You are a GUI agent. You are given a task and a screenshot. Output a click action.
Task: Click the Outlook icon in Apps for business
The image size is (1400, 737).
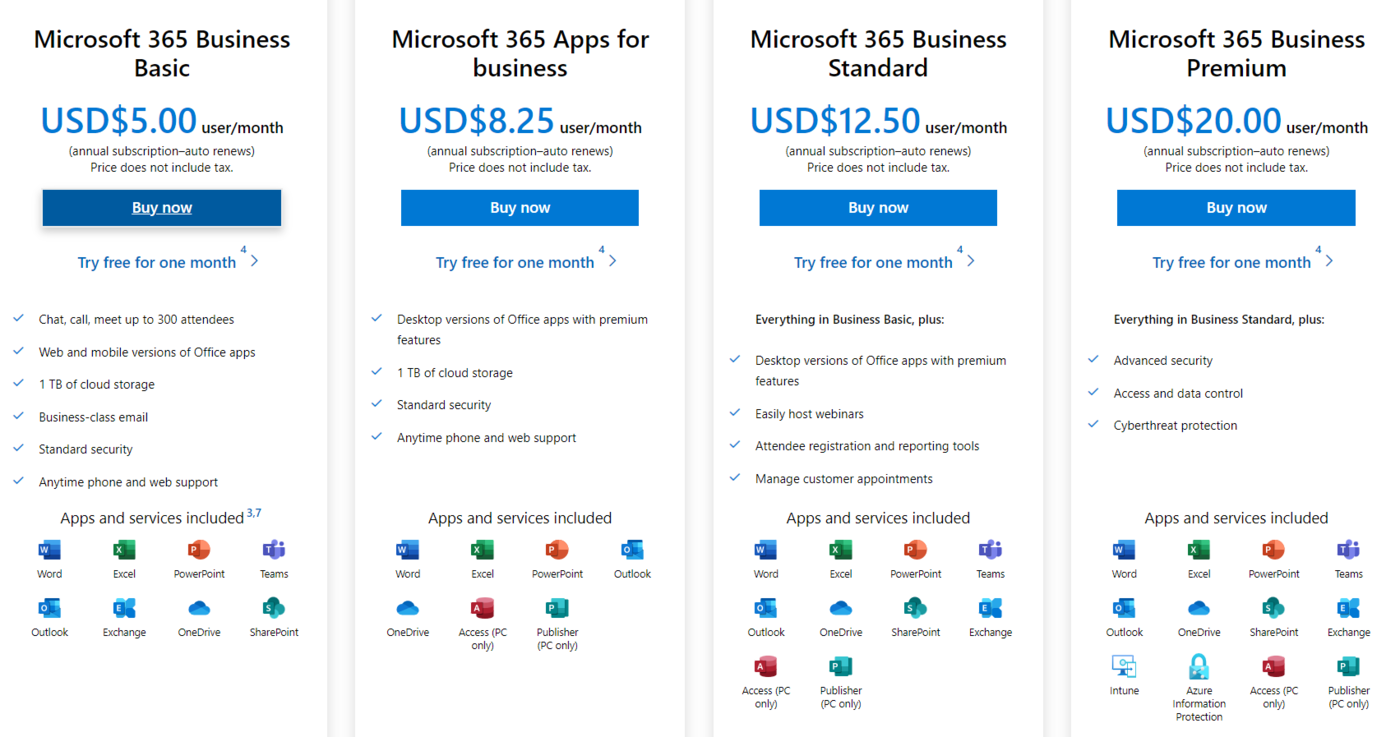(632, 549)
